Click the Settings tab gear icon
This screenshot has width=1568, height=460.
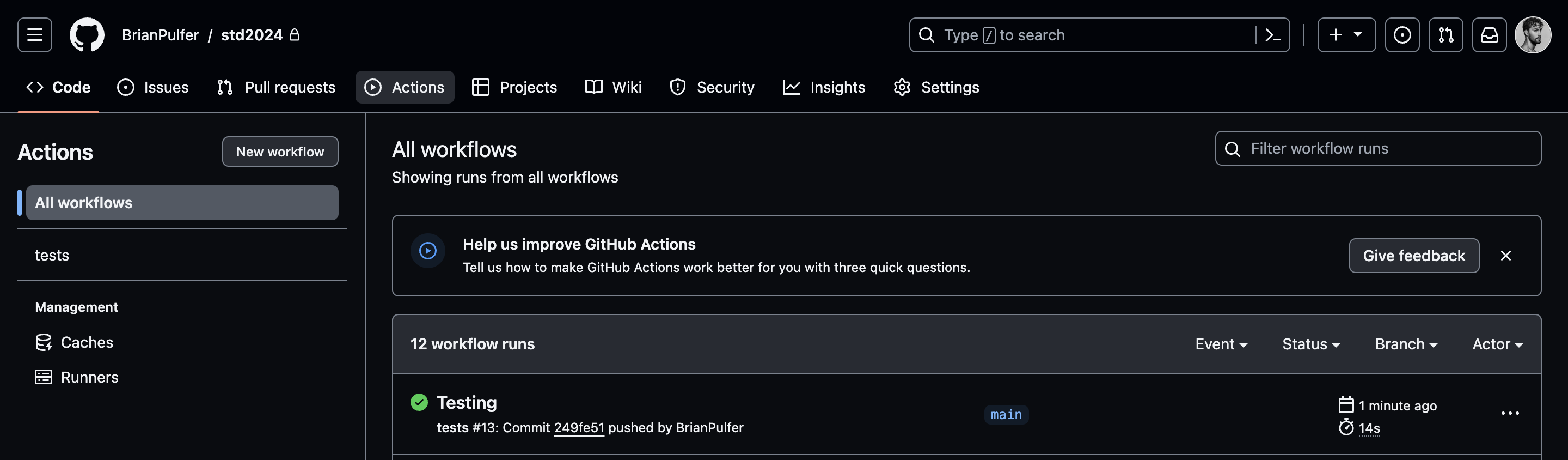click(902, 87)
